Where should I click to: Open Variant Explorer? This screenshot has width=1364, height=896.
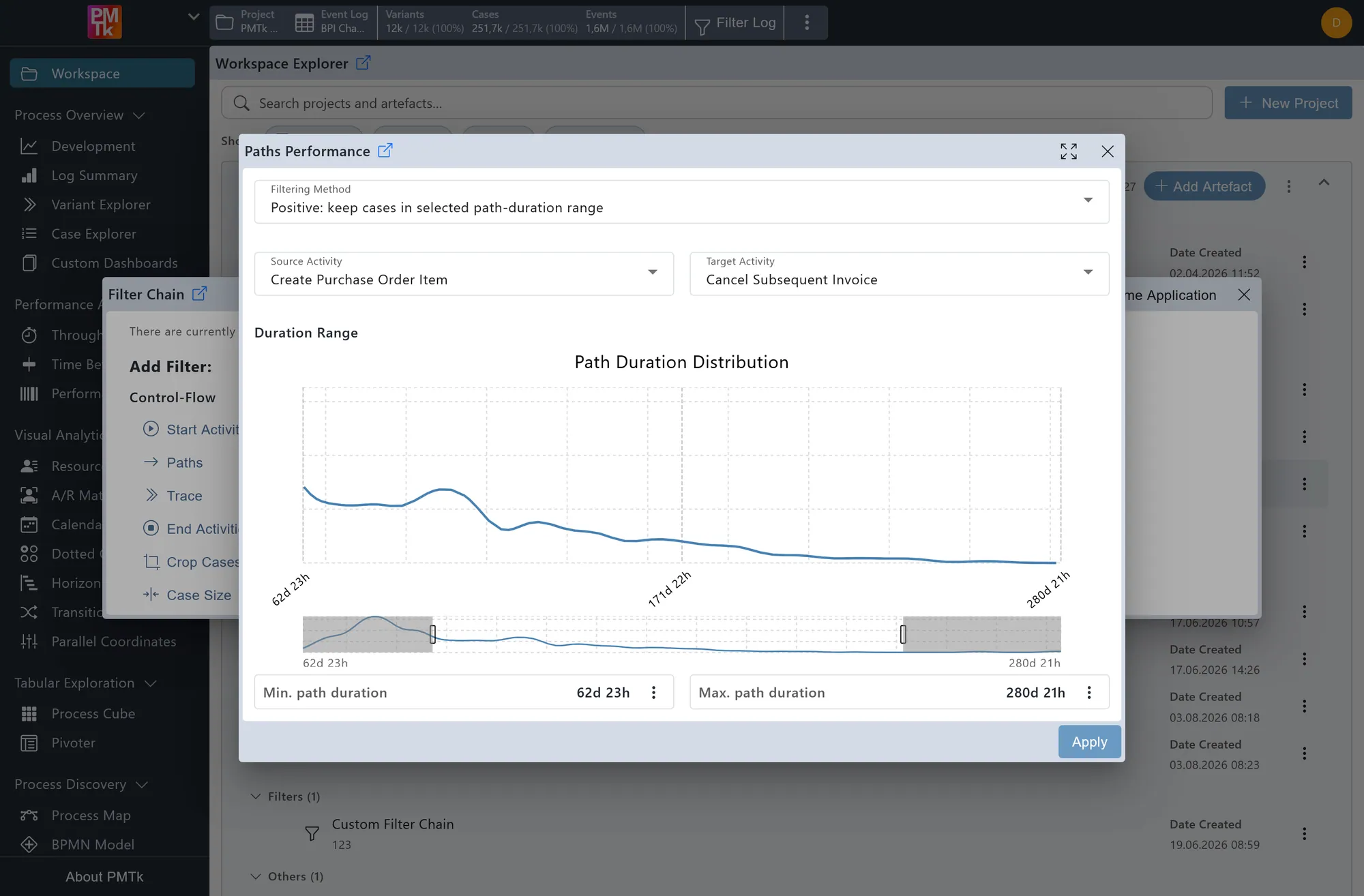click(x=101, y=205)
